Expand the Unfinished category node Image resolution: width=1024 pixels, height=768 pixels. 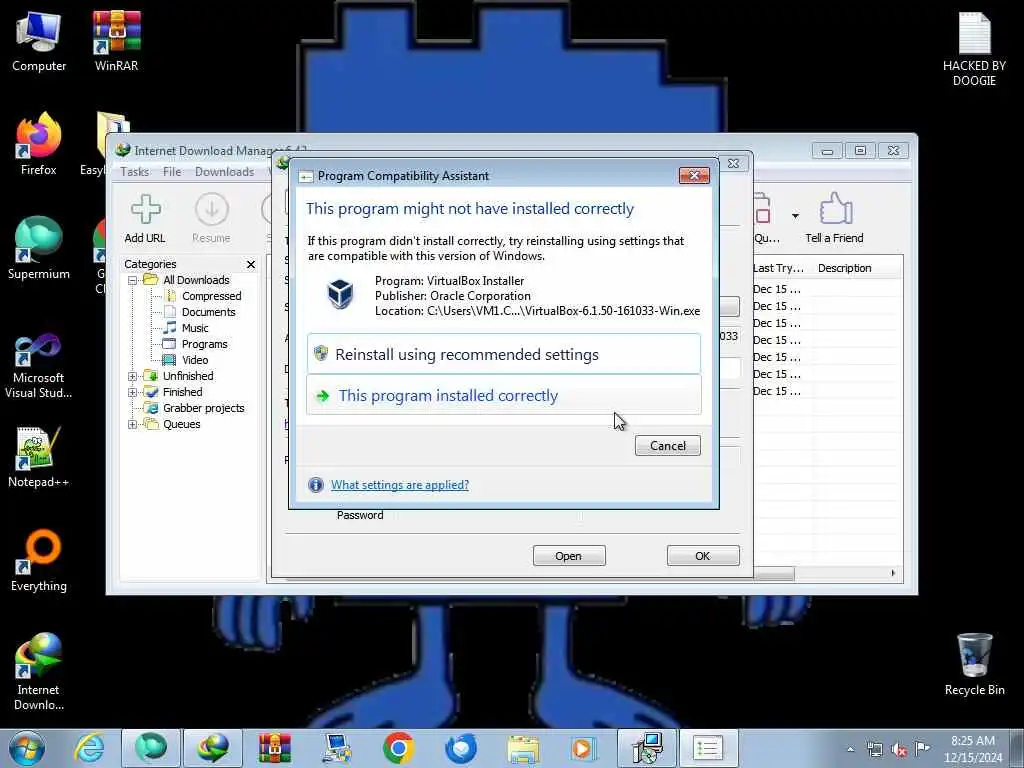pos(133,376)
